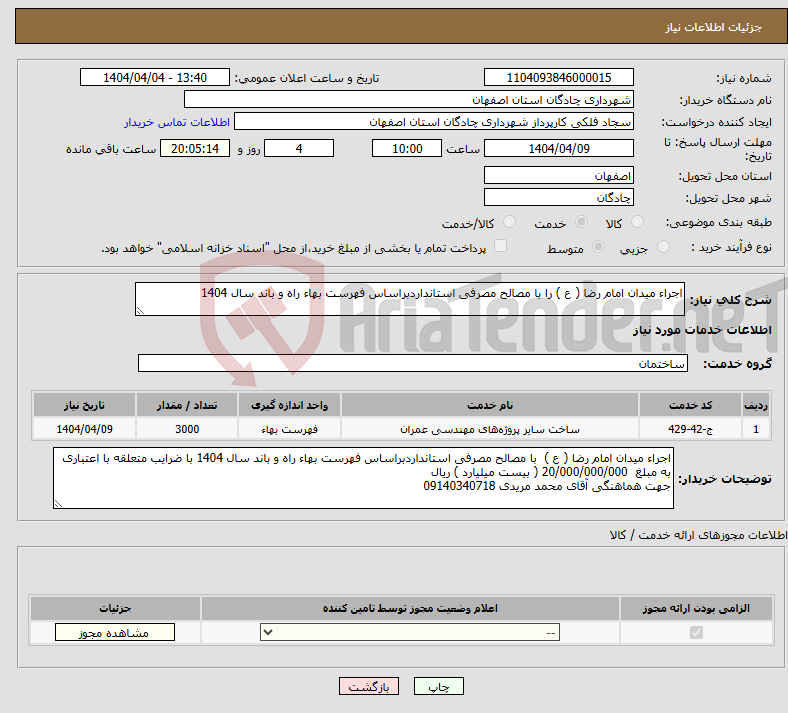Click the delivery province field اصفهان
Image resolution: width=788 pixels, height=713 pixels.
[x=558, y=175]
